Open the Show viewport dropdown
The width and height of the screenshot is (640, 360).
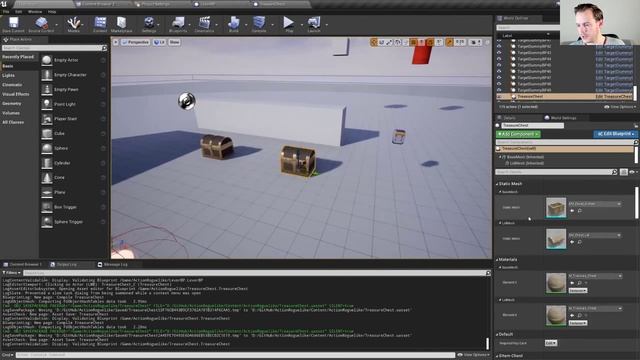174,42
